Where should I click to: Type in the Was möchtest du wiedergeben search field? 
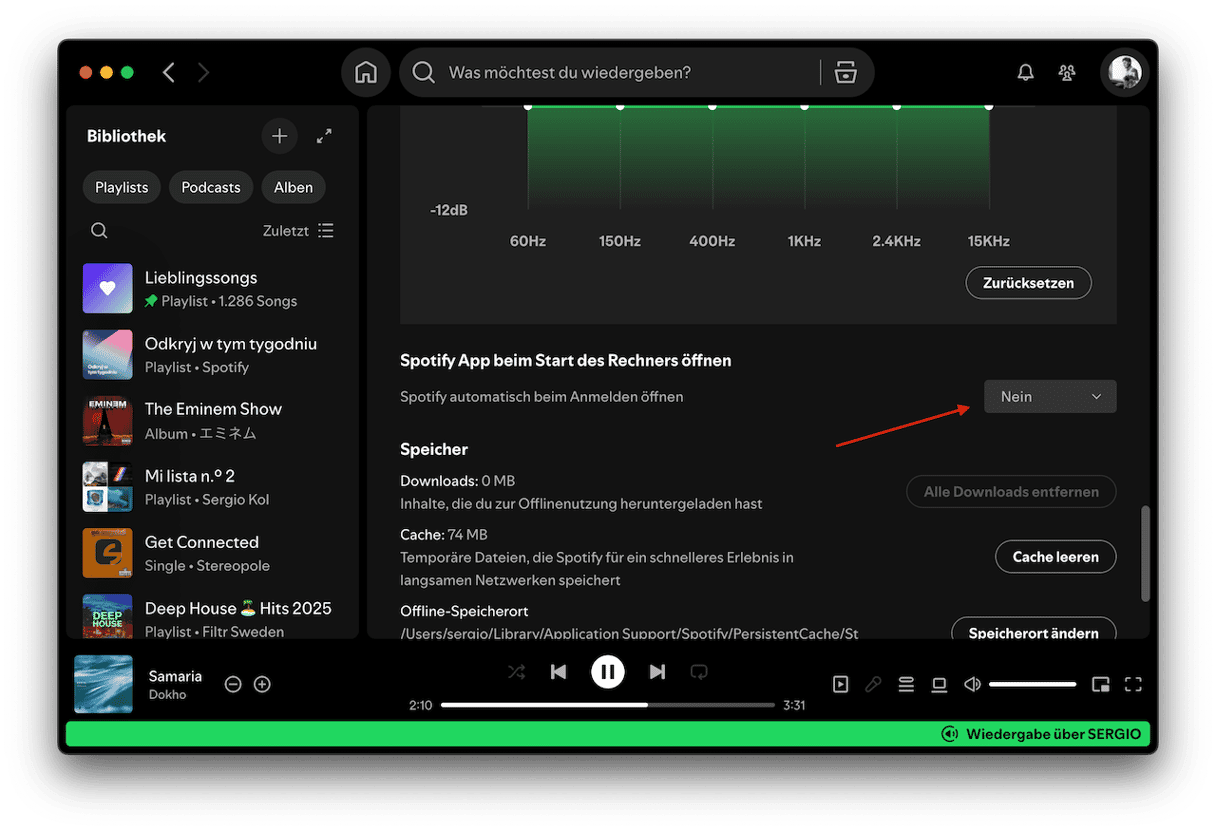point(620,73)
